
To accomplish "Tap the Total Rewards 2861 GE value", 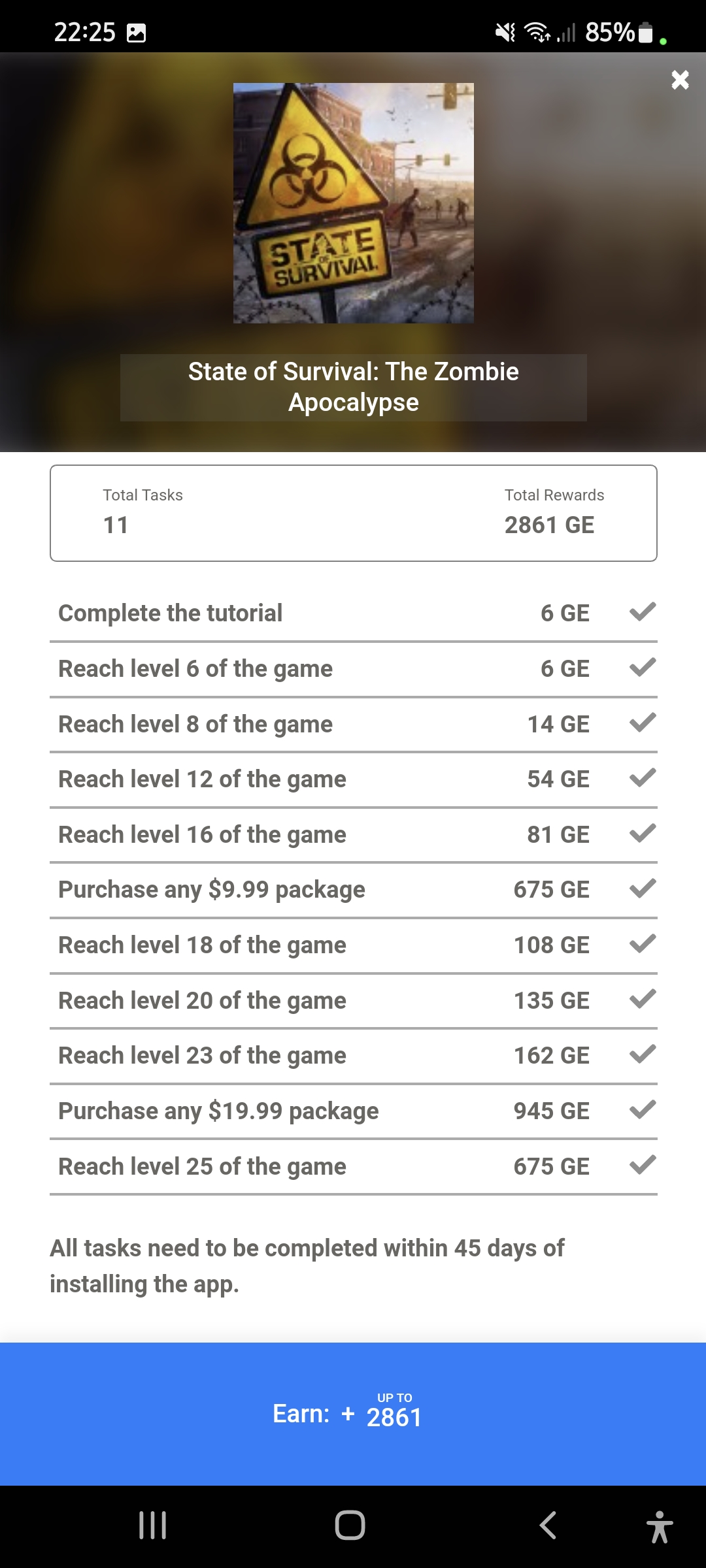I will (x=549, y=525).
